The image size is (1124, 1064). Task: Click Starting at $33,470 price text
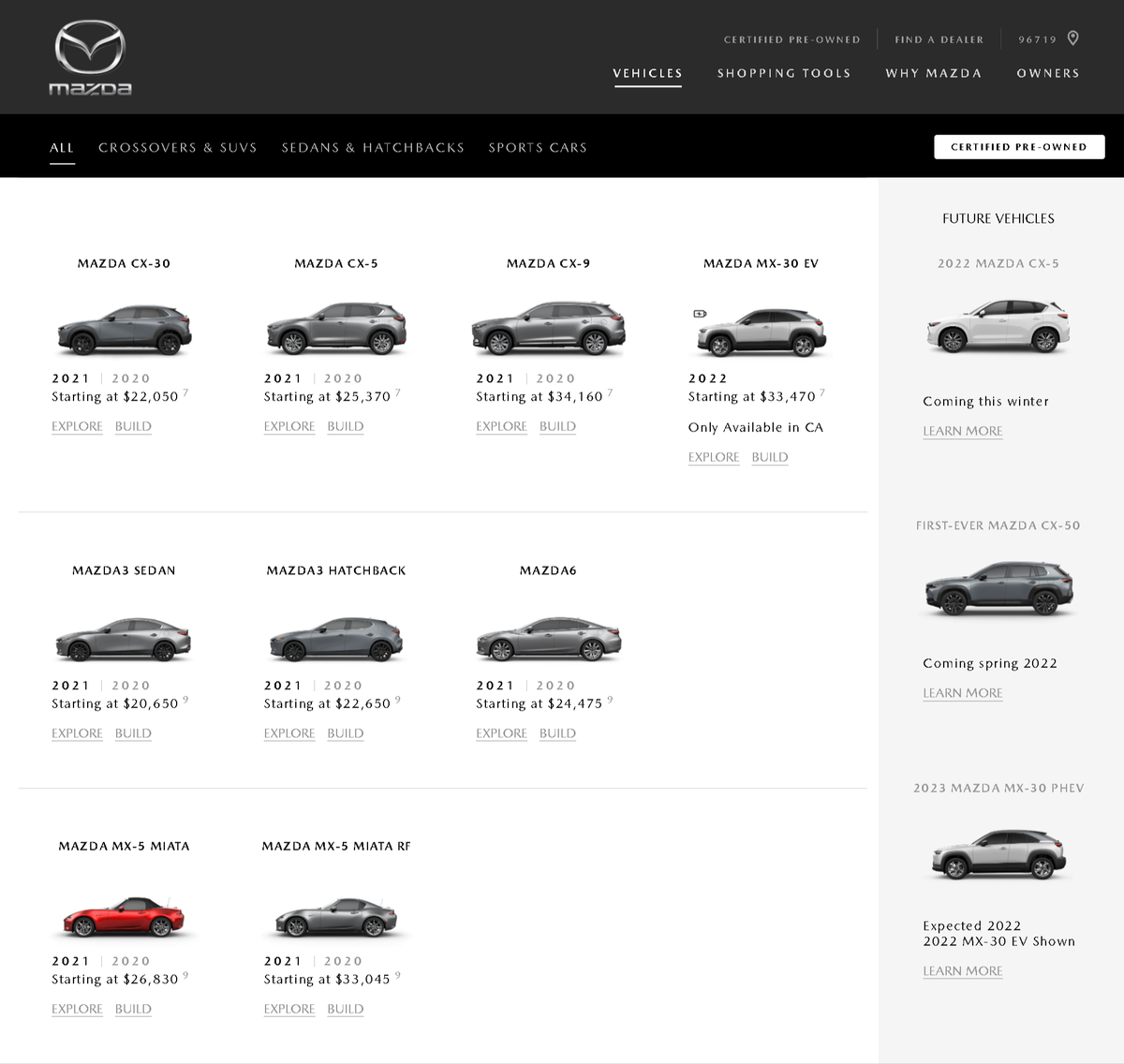752,397
